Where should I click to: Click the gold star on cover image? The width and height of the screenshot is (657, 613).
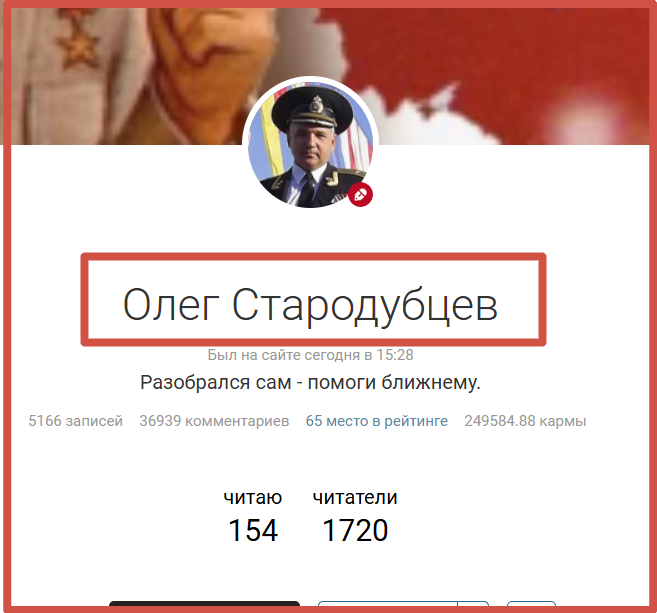pos(78,45)
